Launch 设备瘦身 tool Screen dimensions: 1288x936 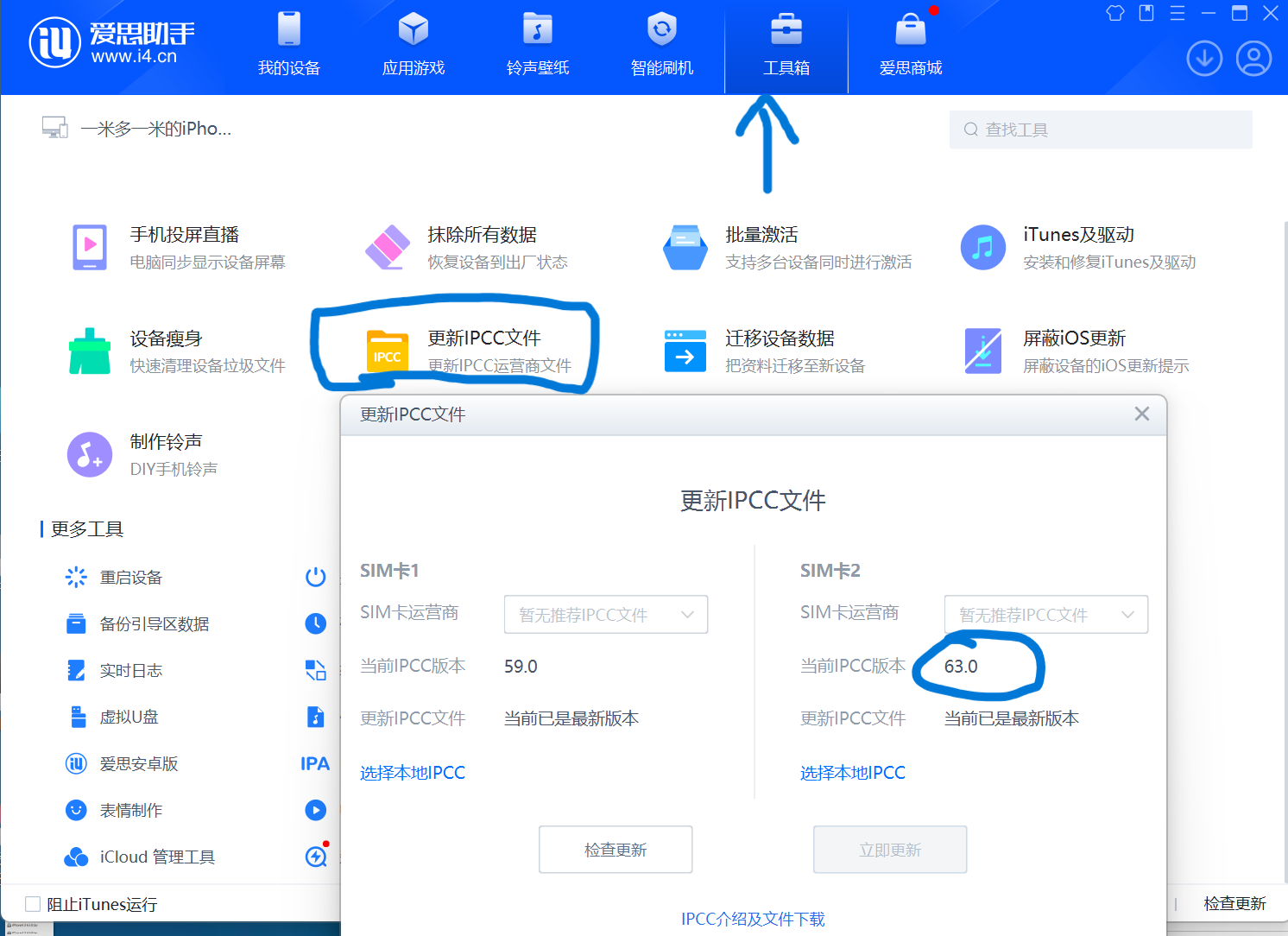tap(177, 351)
